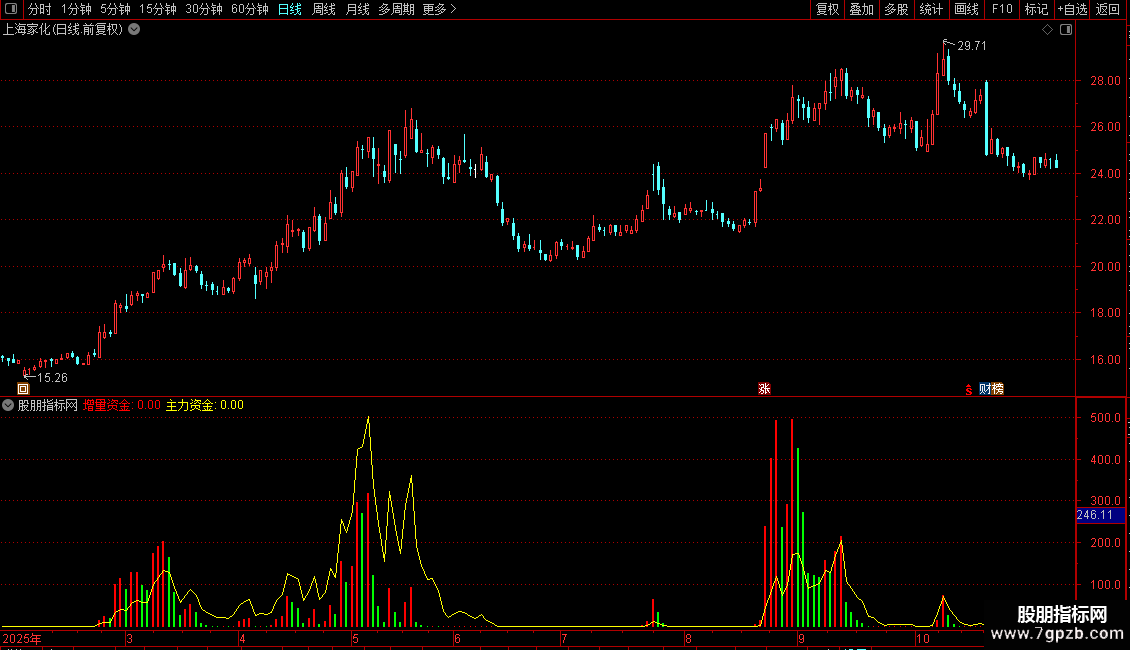The image size is (1130, 650).
Task: Click the 15.26 low price label
Action: click(x=53, y=378)
